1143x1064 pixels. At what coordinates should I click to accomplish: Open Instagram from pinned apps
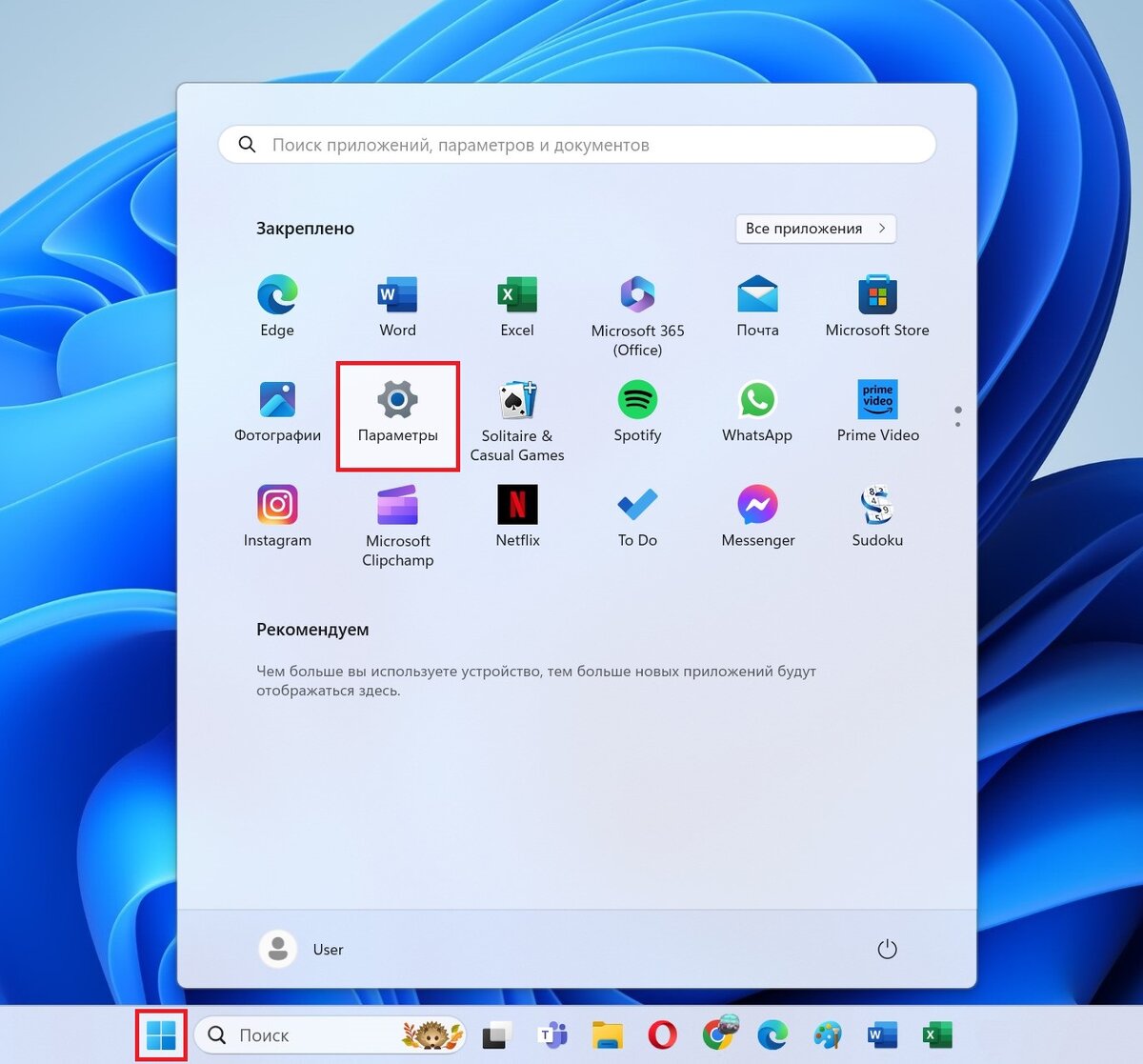(277, 515)
